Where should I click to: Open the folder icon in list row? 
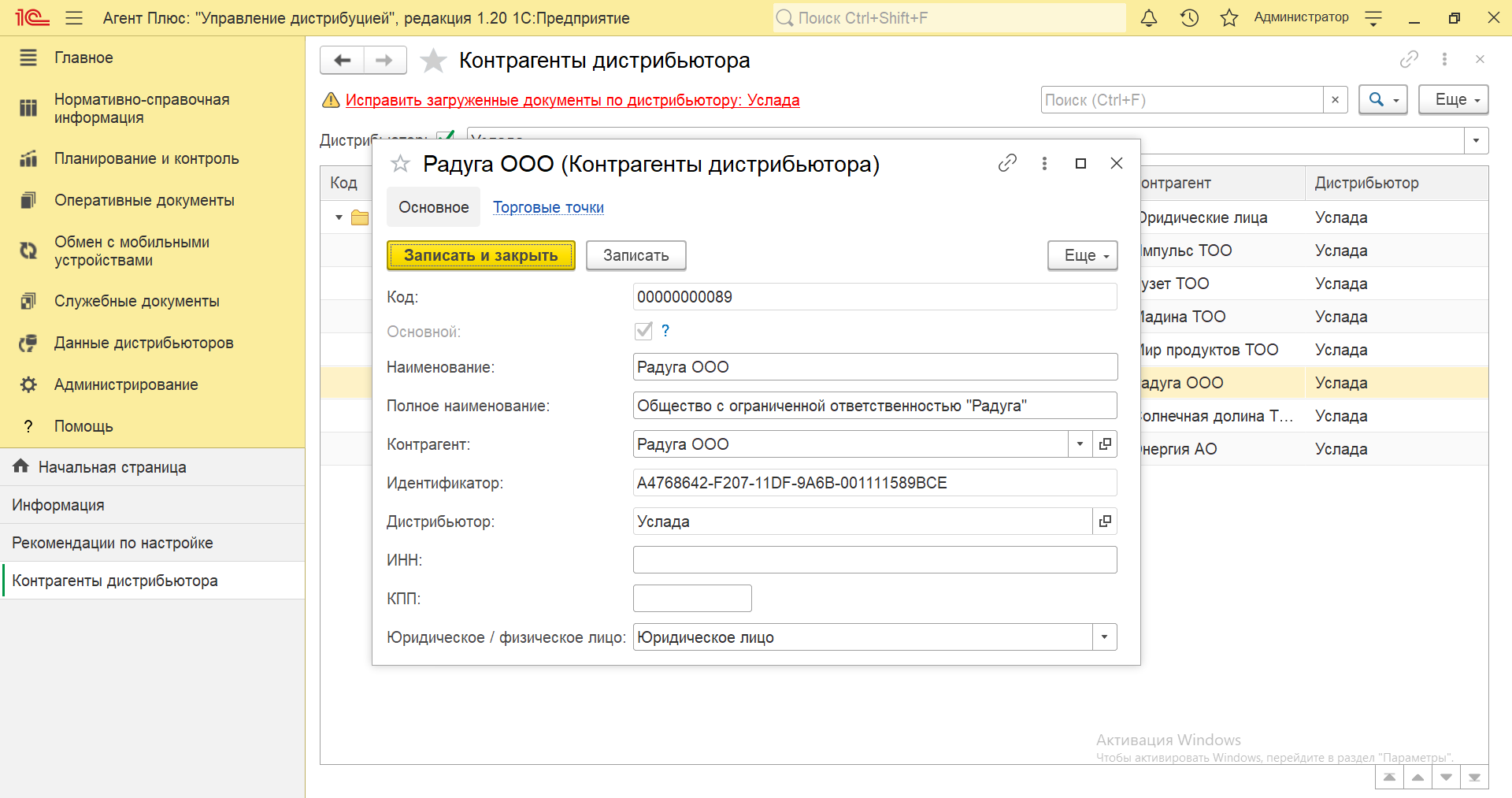tap(360, 217)
